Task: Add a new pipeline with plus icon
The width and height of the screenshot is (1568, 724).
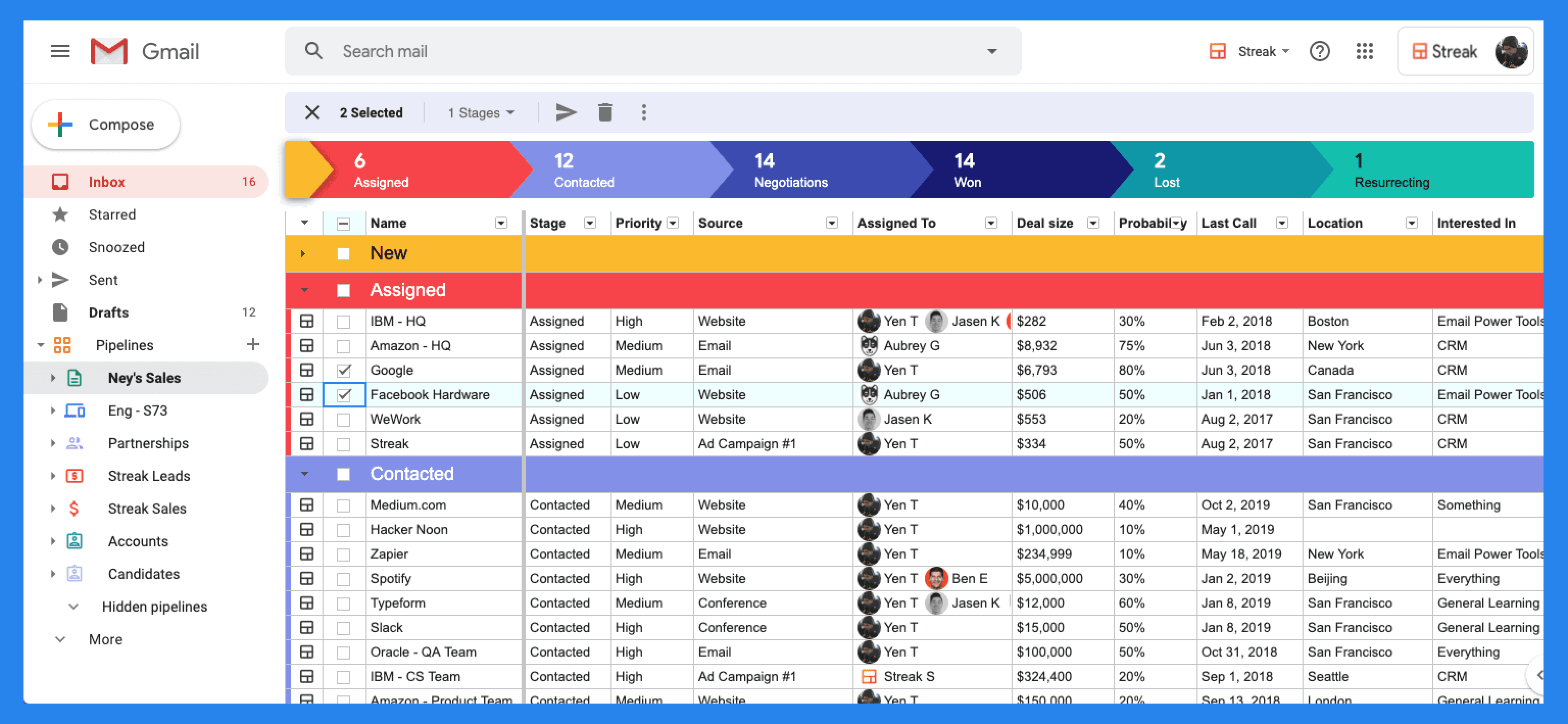Action: [x=253, y=345]
